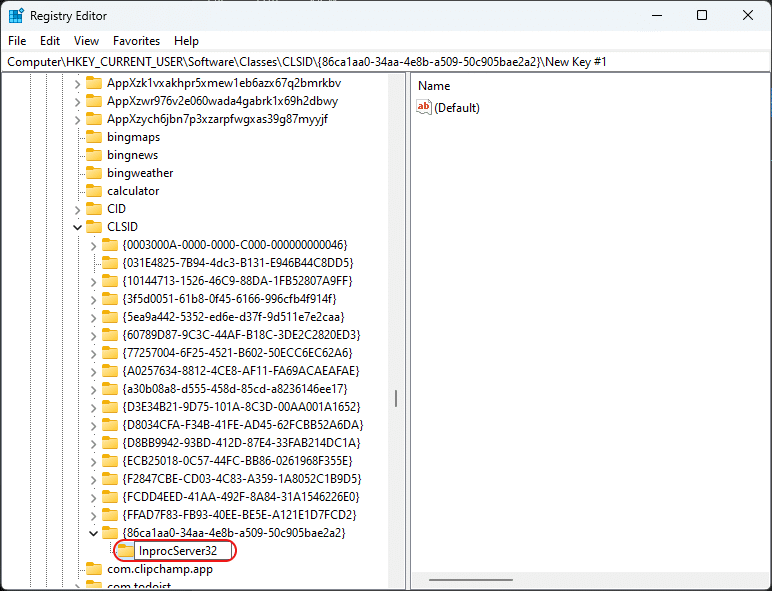Open the Favorites menu
The height and width of the screenshot is (591, 772).
coord(136,41)
